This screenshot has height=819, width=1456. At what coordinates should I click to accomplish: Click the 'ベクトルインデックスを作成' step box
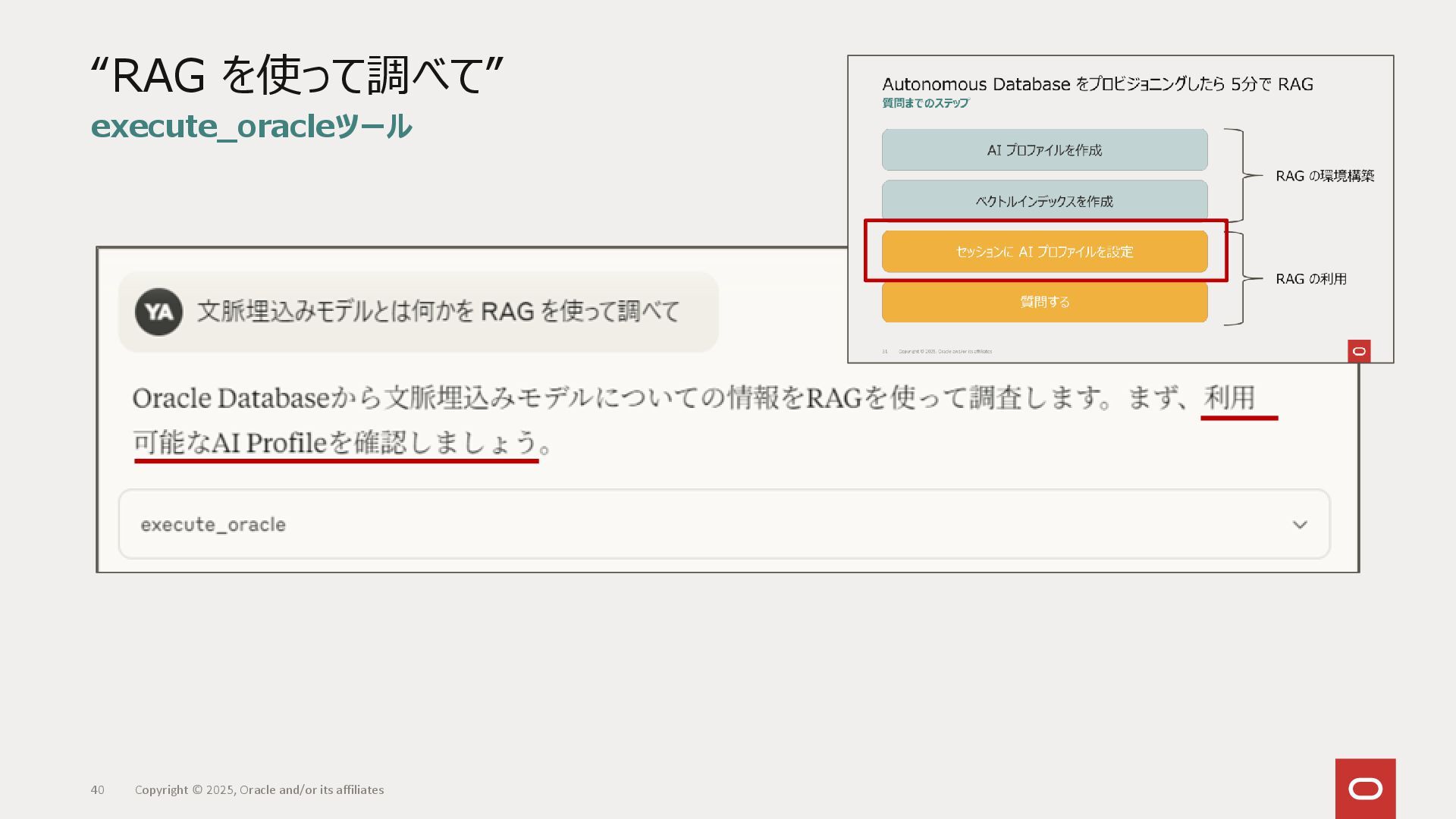1044,201
